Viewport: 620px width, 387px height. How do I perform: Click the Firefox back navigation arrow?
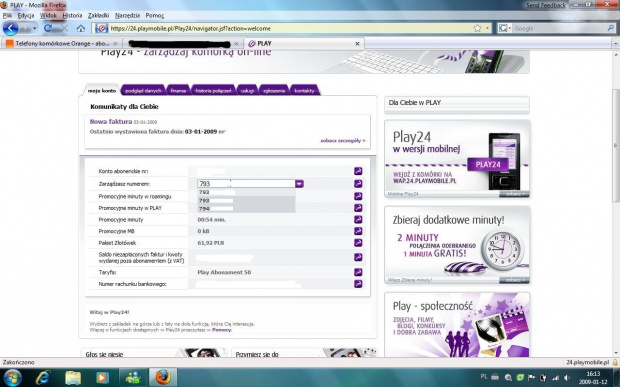click(x=11, y=28)
